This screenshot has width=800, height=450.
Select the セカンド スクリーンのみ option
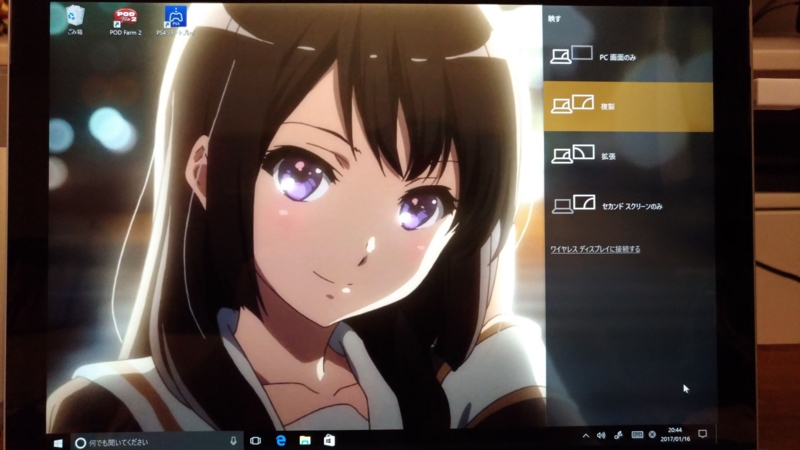[x=628, y=205]
